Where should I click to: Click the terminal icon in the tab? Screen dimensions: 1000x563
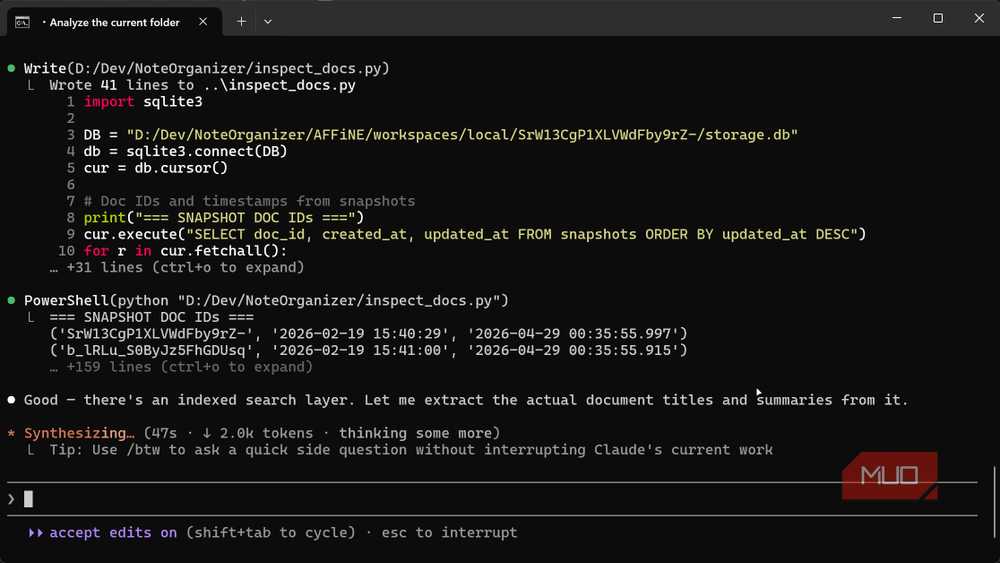(22, 21)
